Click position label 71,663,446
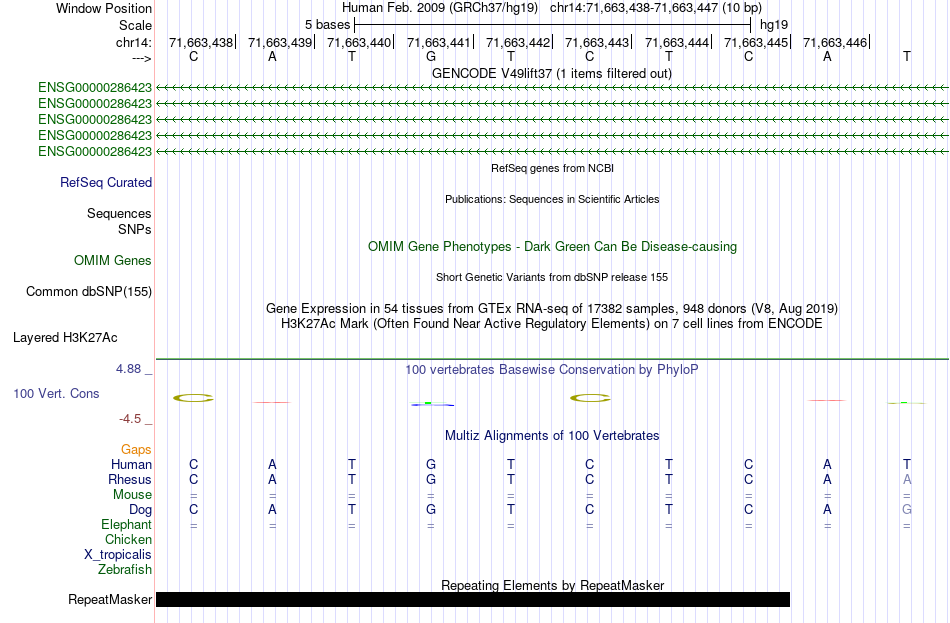 [x=835, y=42]
